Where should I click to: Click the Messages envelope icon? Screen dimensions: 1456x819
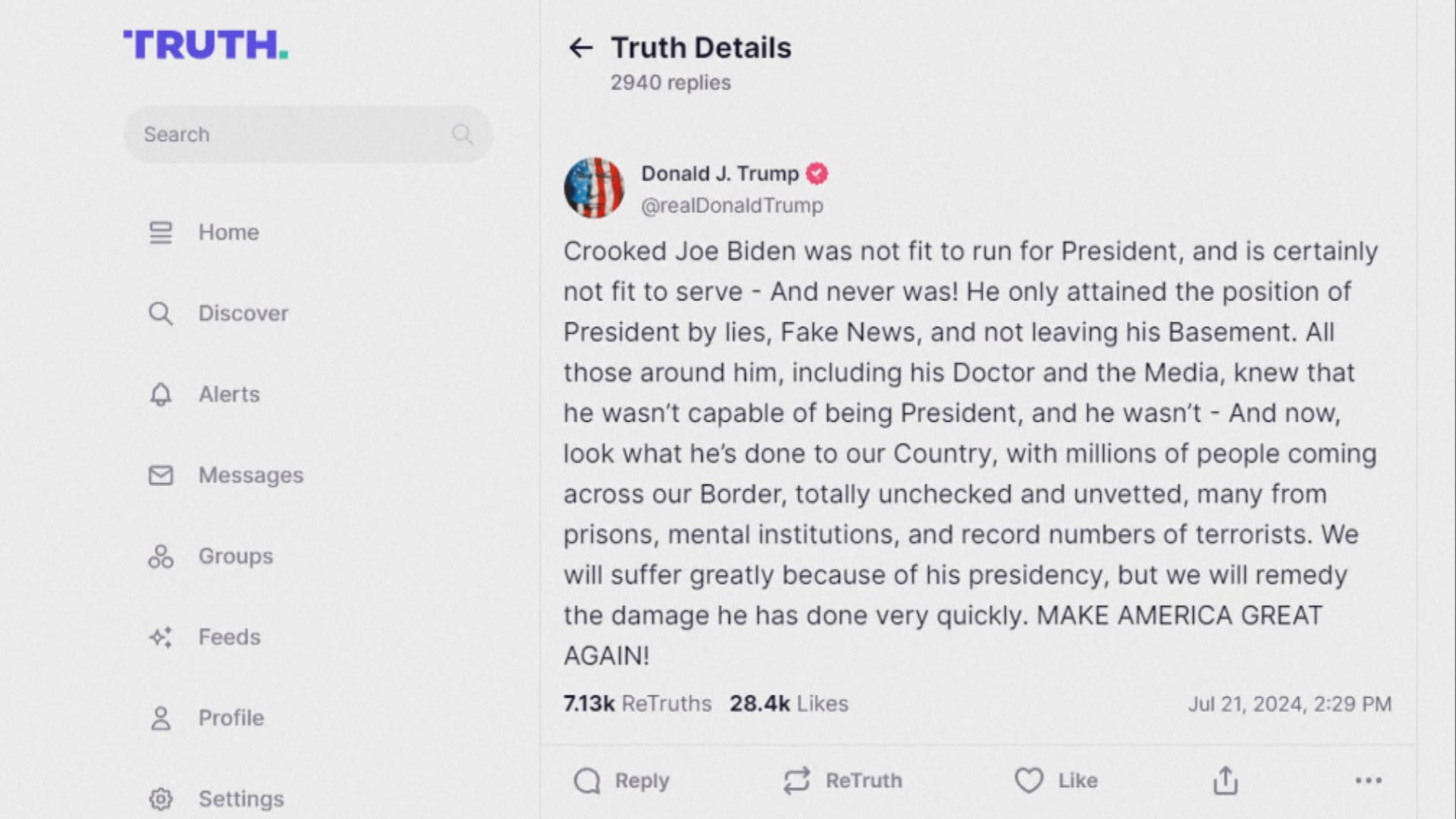[161, 475]
